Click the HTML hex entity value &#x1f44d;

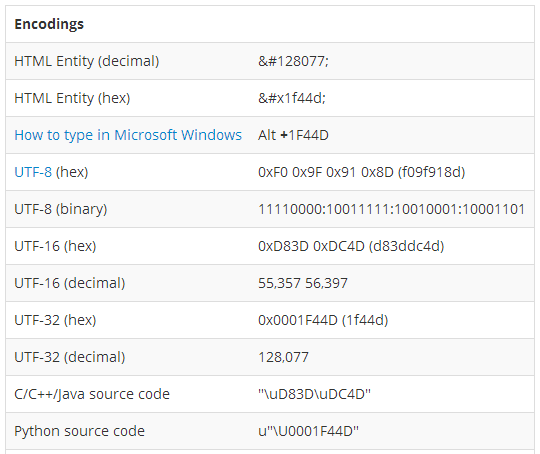click(x=292, y=98)
